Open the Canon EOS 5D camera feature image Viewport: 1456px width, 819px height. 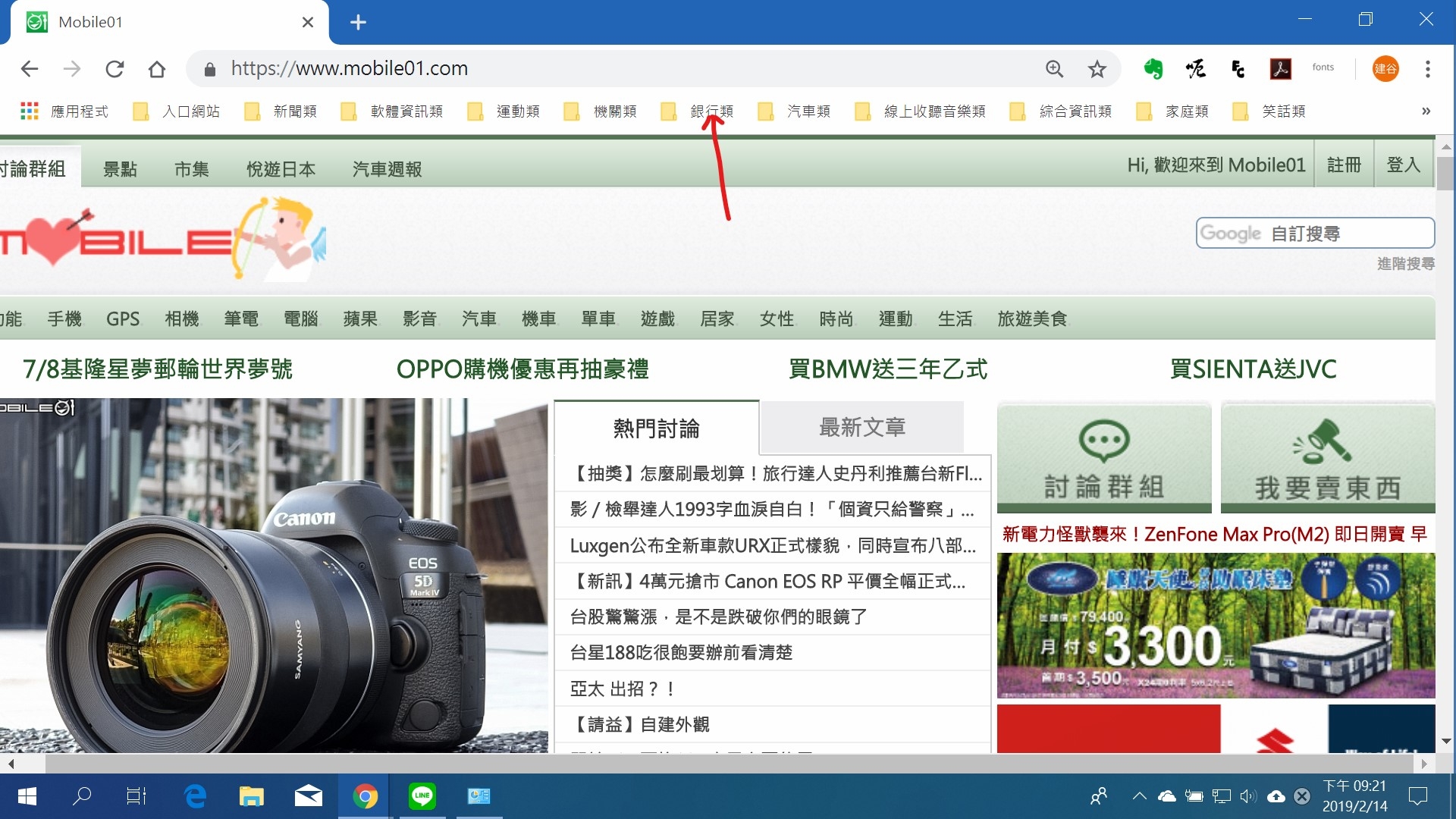[274, 576]
